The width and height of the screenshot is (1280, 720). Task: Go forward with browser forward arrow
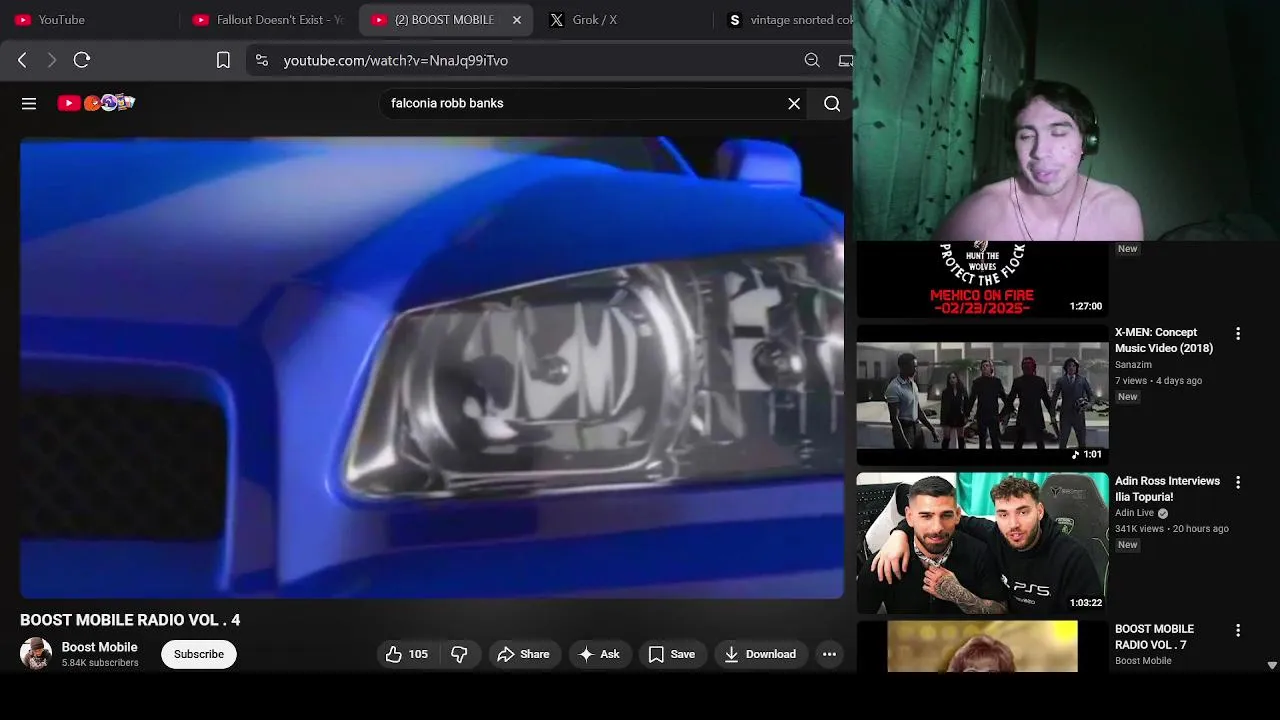click(52, 60)
